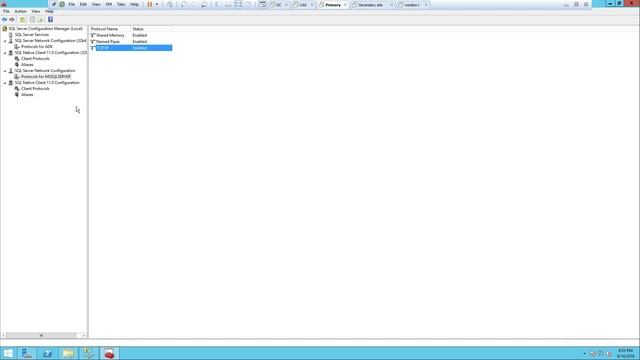Collapse SQL Native Client 11.0 Configuration (32bit)
Viewport: 640px width, 360px height.
[x=5, y=53]
